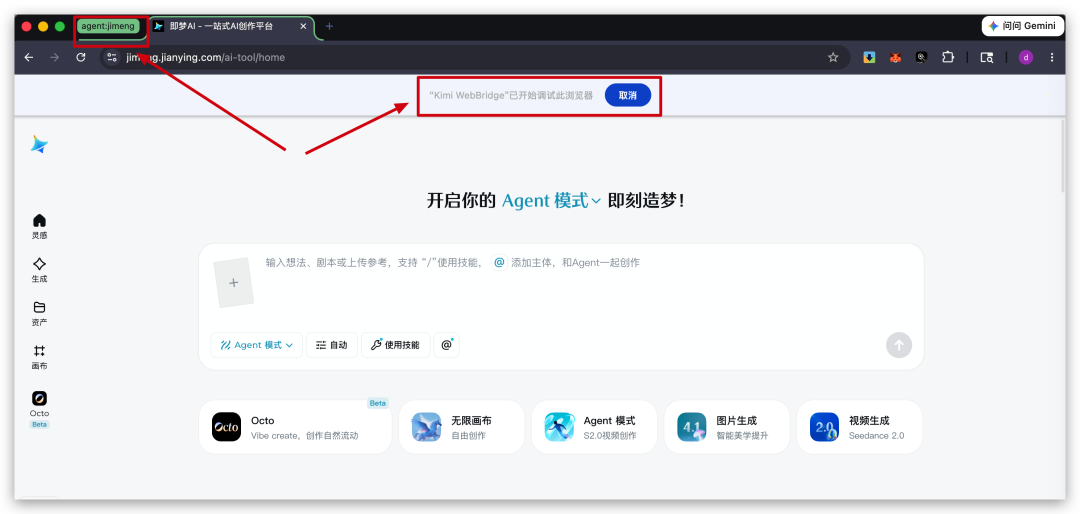Click the browser forward arrow
The height and width of the screenshot is (514, 1080).
(x=54, y=57)
